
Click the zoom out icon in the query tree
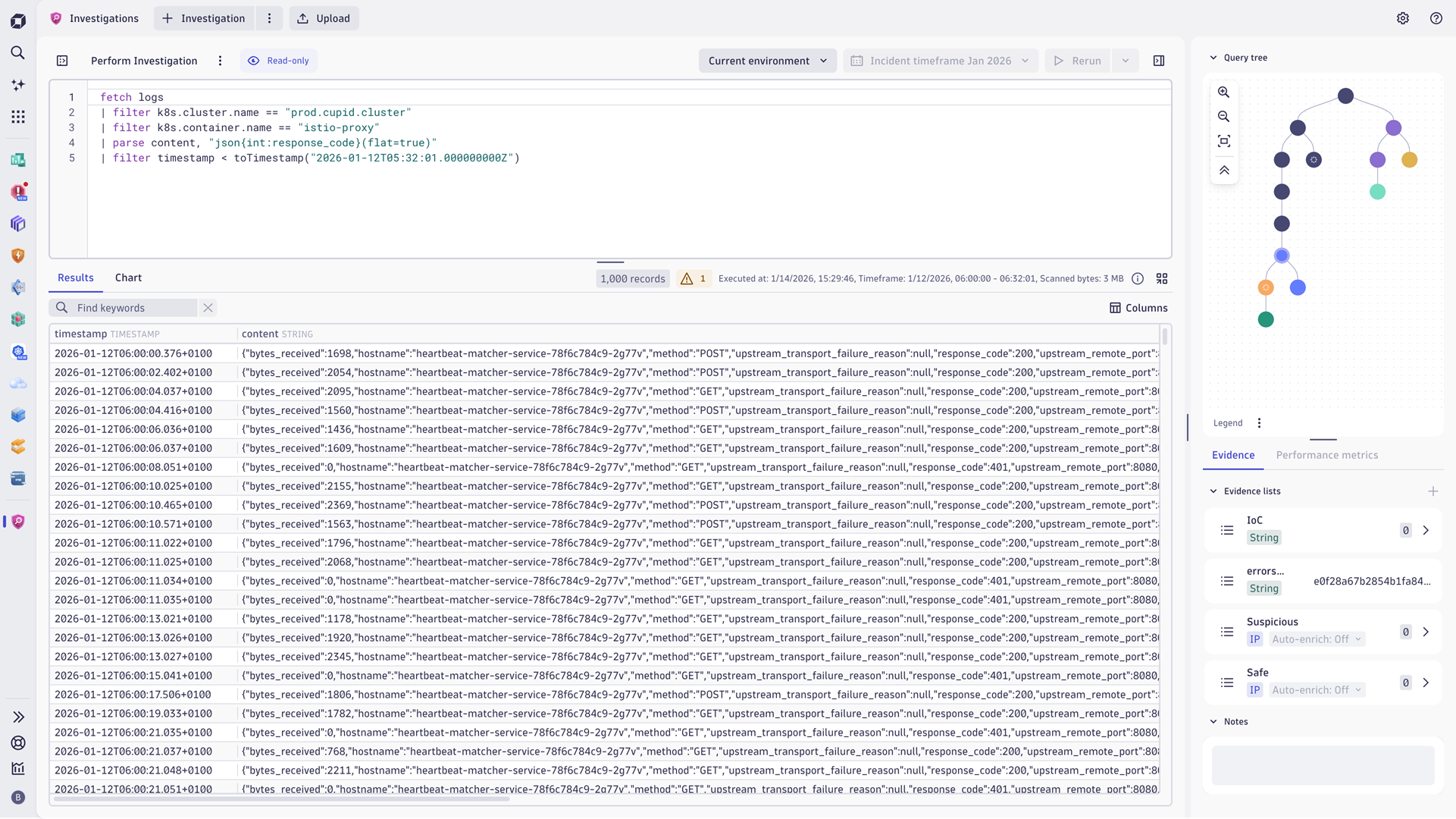click(1223, 117)
